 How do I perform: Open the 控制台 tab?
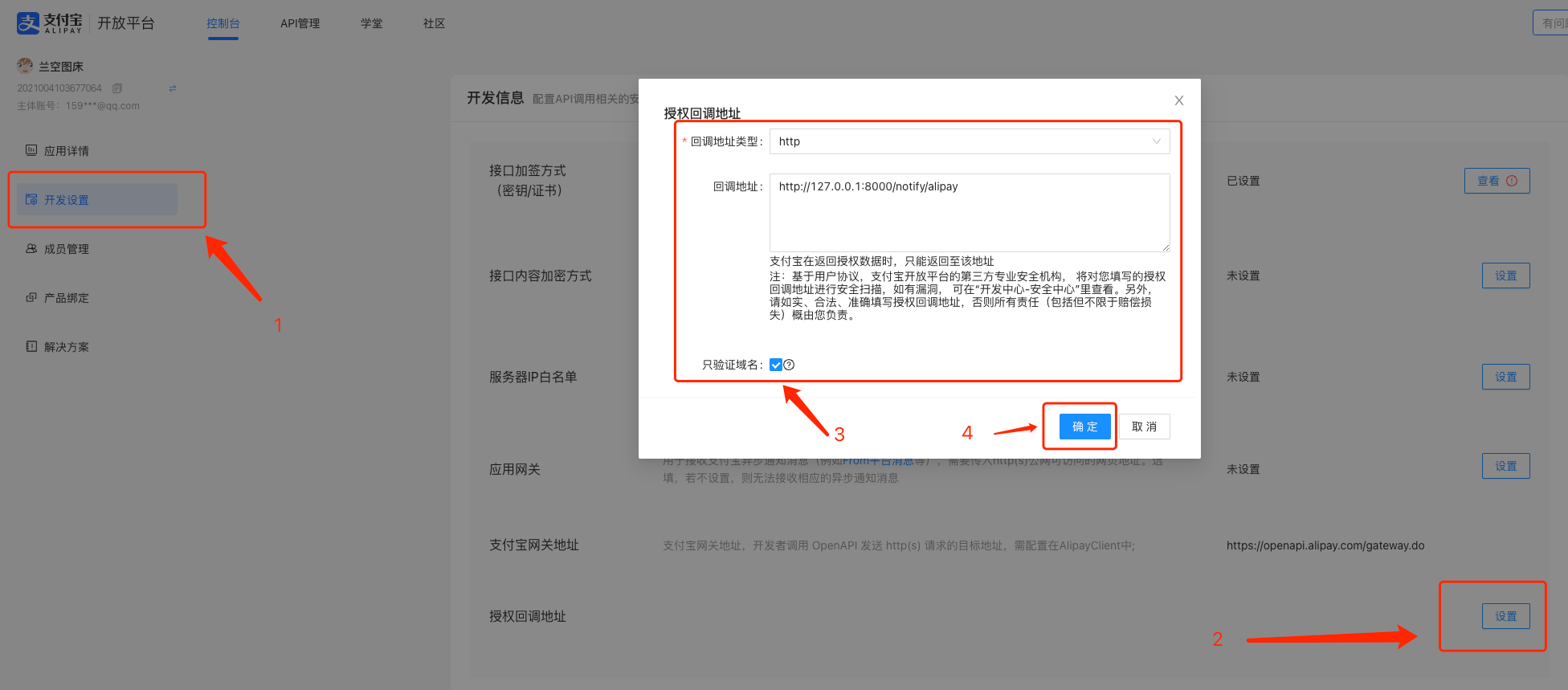click(x=223, y=23)
